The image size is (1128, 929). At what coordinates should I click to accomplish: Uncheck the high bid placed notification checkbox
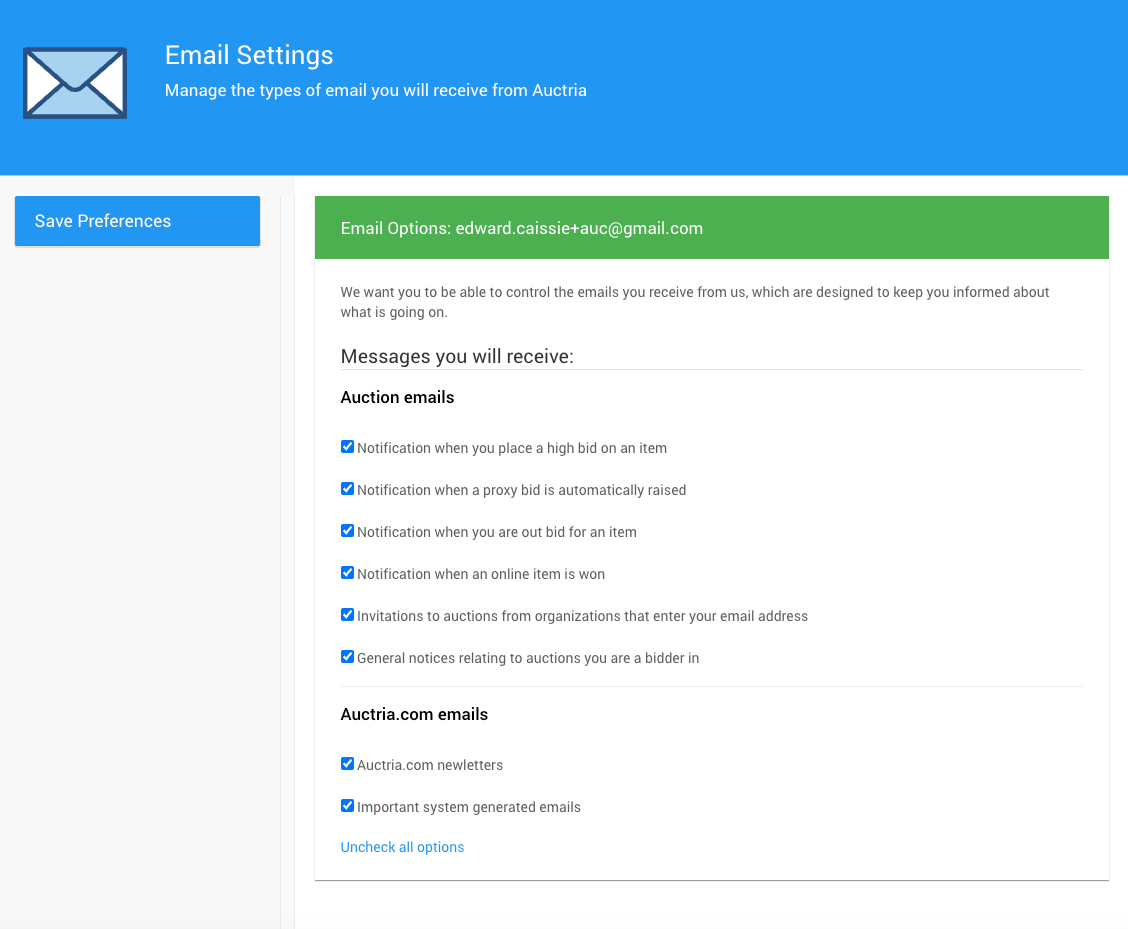pyautogui.click(x=348, y=447)
